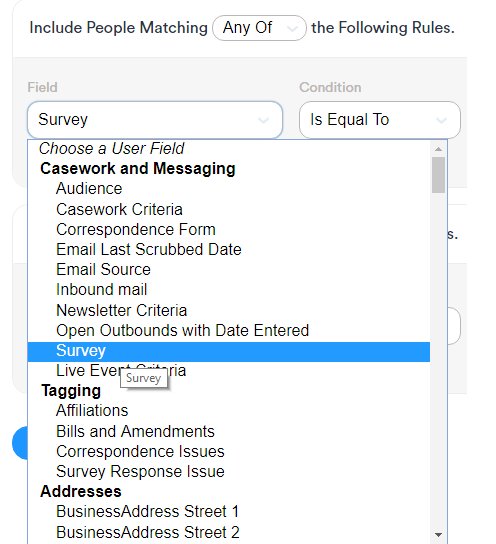Choose Casework Criteria option

229,209
